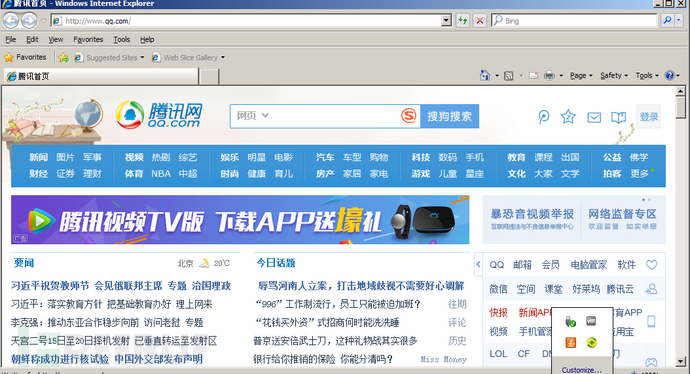Open the Favorites menu in menu bar

[x=88, y=39]
